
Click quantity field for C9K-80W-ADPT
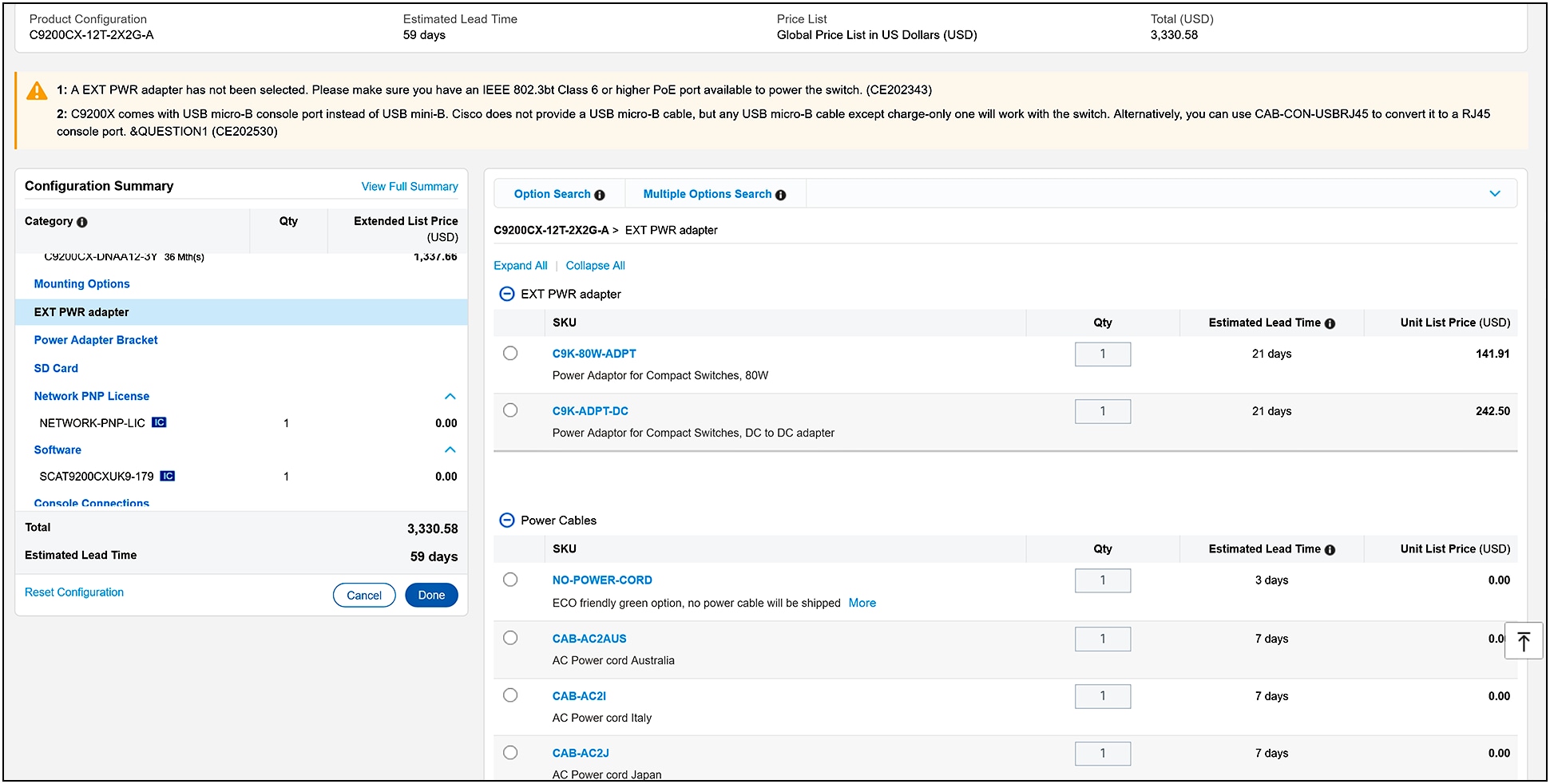[1103, 354]
